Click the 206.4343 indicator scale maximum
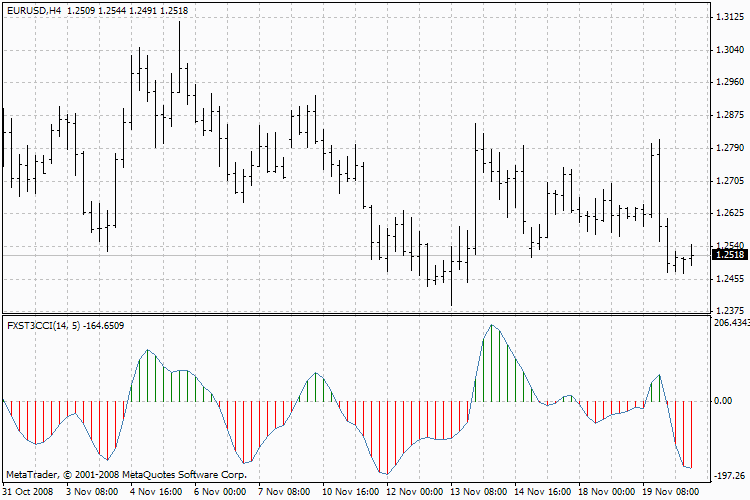Viewport: 750px width, 500px height. point(731,323)
